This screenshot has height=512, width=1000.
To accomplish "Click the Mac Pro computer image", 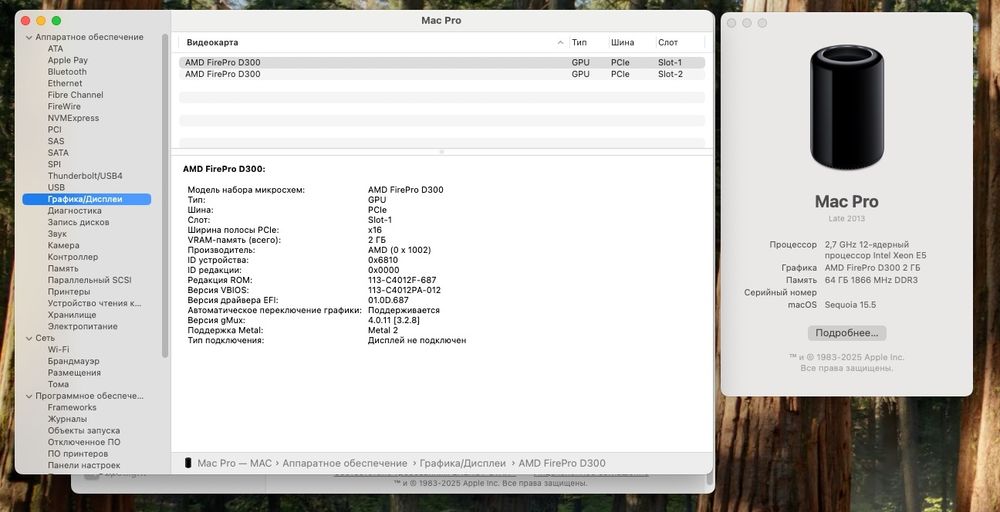I will (846, 107).
